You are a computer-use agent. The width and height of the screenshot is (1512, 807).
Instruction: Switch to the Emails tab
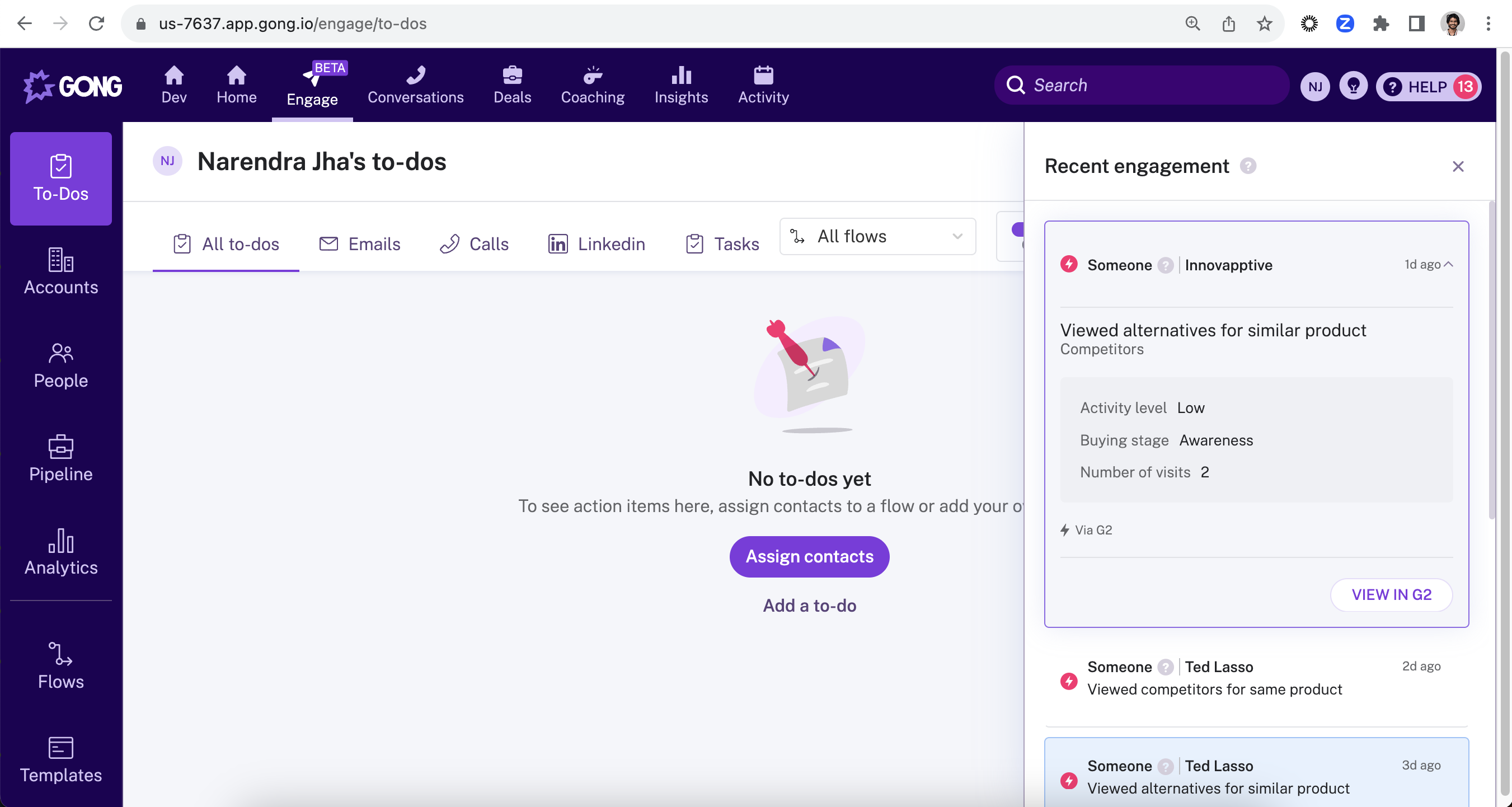(360, 243)
